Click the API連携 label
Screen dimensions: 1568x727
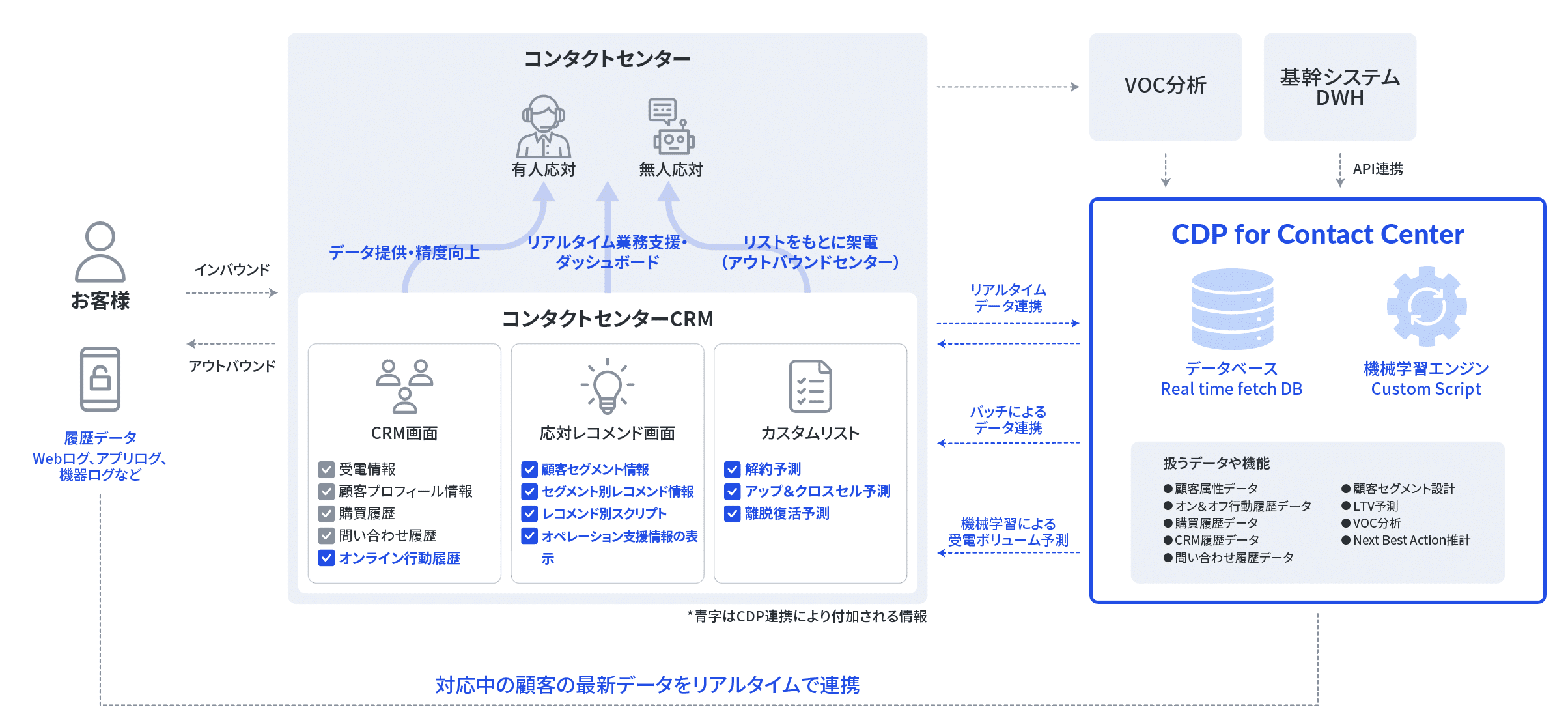coord(1378,169)
